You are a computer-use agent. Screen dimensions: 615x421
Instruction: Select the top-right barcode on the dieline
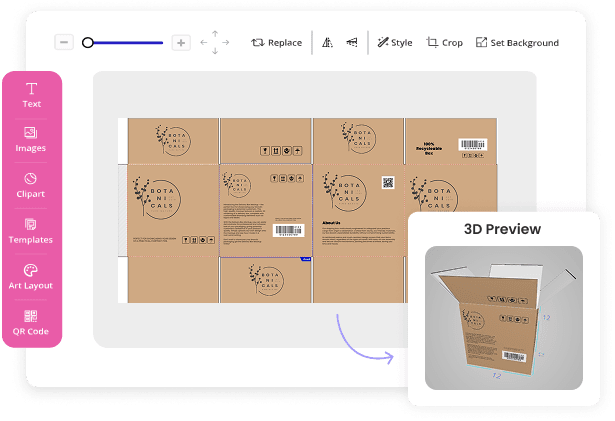[x=473, y=144]
